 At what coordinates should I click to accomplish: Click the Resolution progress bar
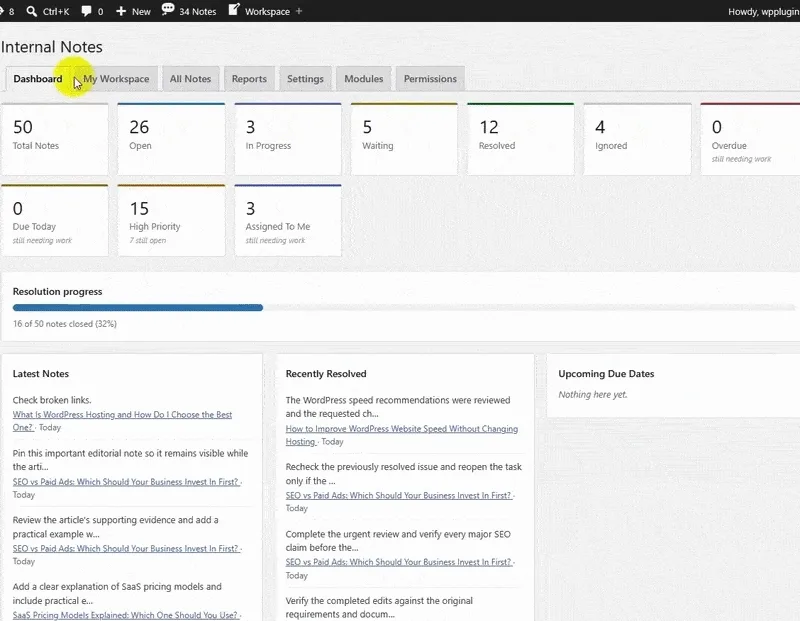coord(404,308)
